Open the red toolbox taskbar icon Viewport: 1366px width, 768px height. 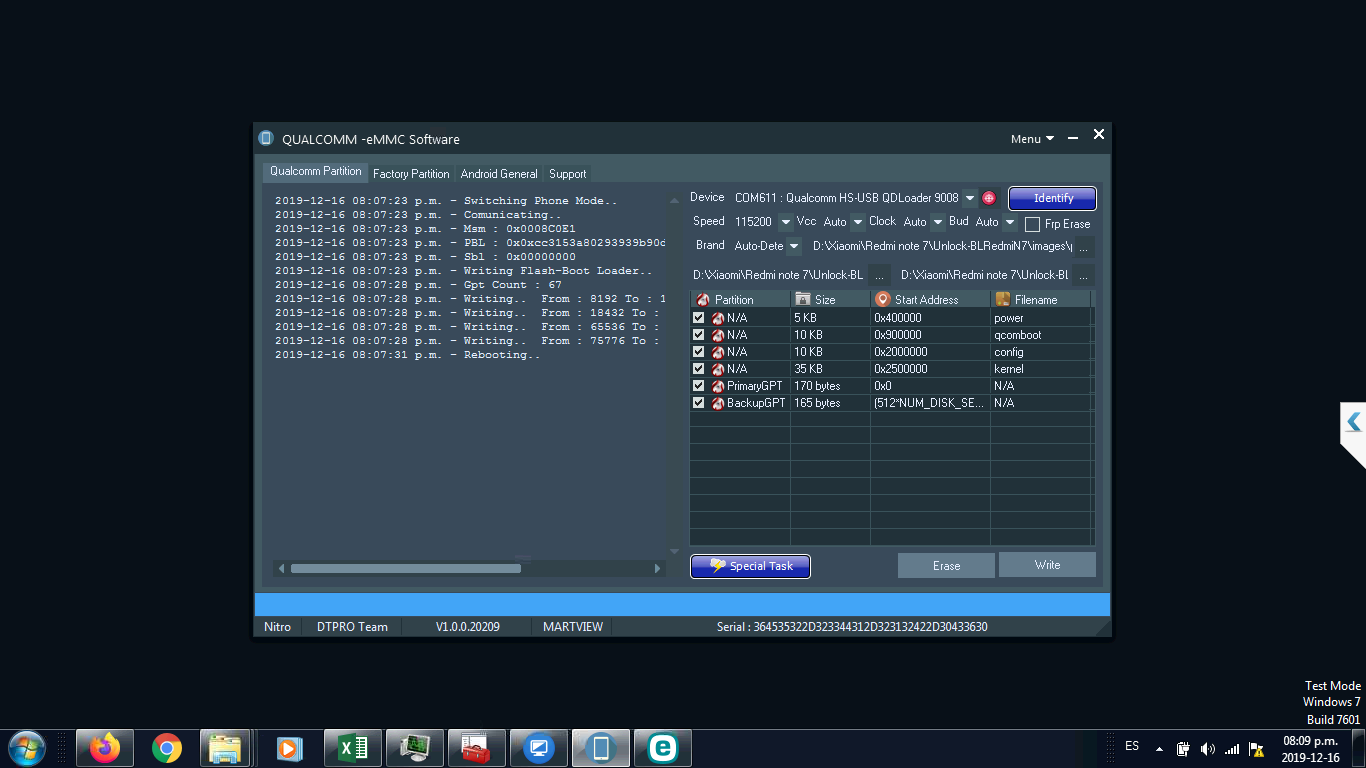click(476, 748)
